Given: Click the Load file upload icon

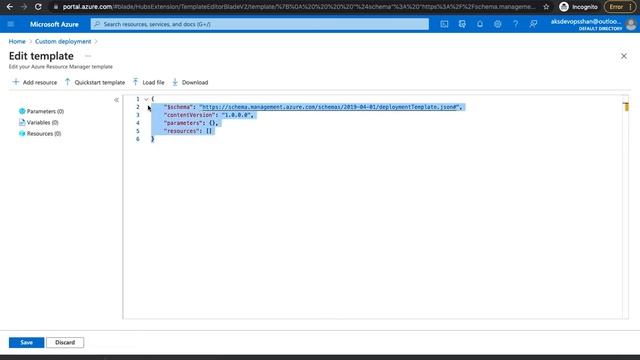Looking at the screenshot, I should point(136,82).
